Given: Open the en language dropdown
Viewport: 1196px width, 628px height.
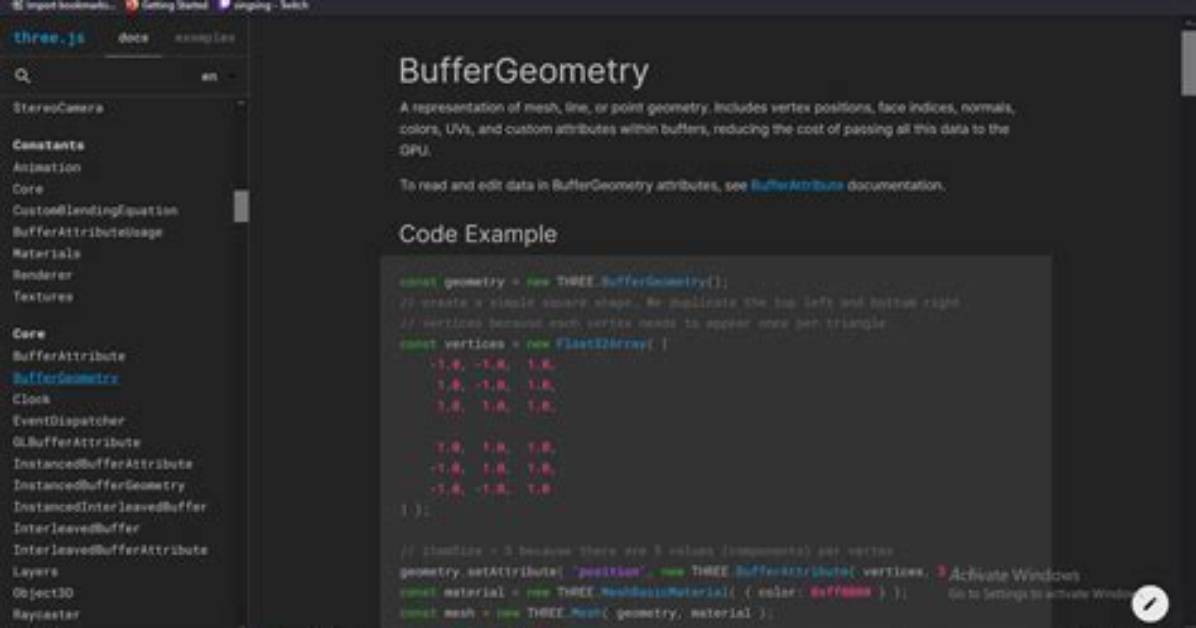Looking at the screenshot, I should [x=218, y=76].
